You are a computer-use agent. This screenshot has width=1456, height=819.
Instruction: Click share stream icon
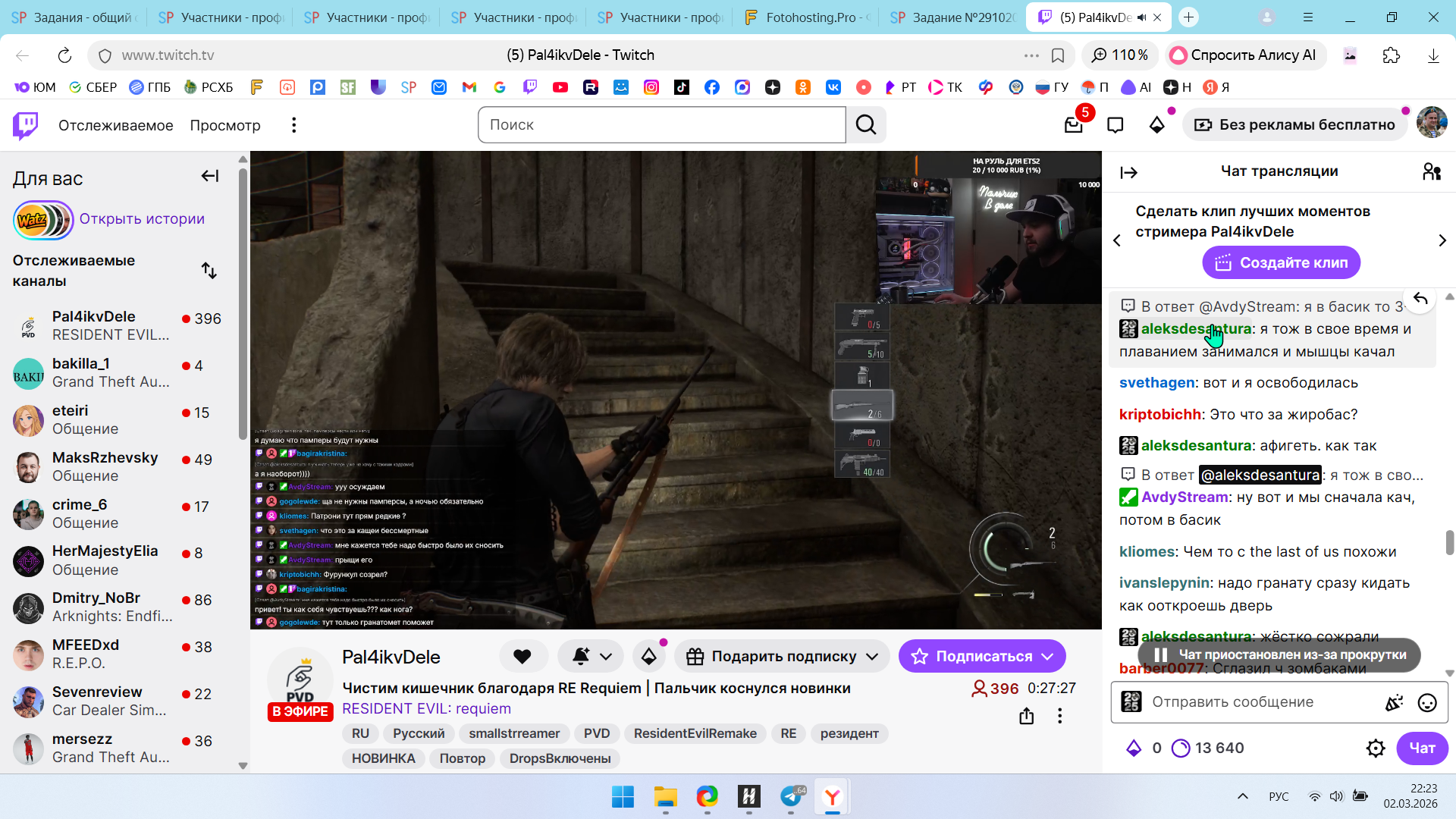pos(1026,716)
